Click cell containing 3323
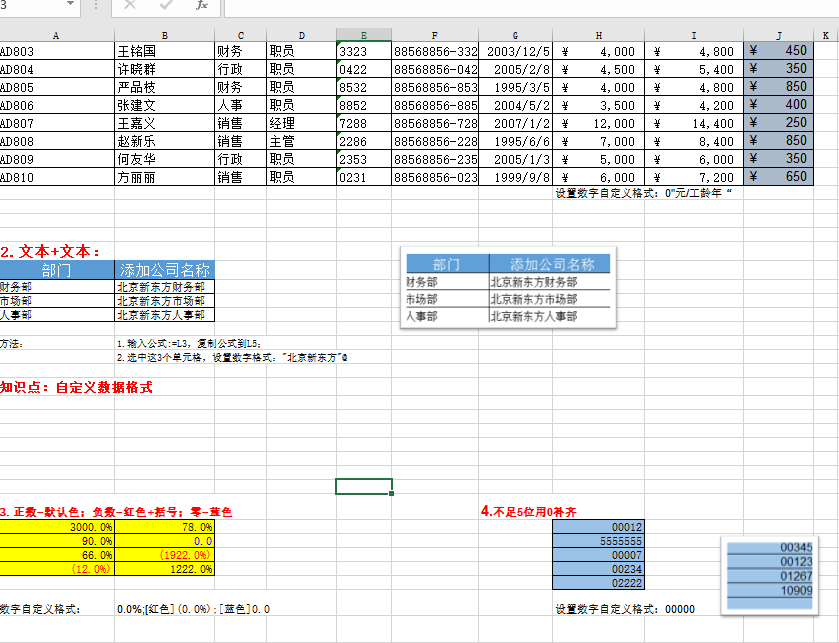The width and height of the screenshot is (839, 643). pos(364,51)
